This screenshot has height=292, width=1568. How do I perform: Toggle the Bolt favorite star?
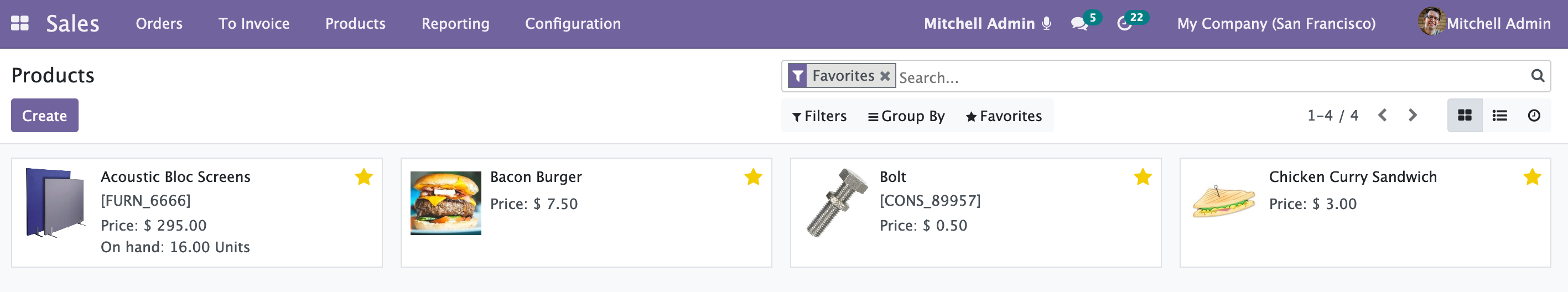pyautogui.click(x=1143, y=177)
